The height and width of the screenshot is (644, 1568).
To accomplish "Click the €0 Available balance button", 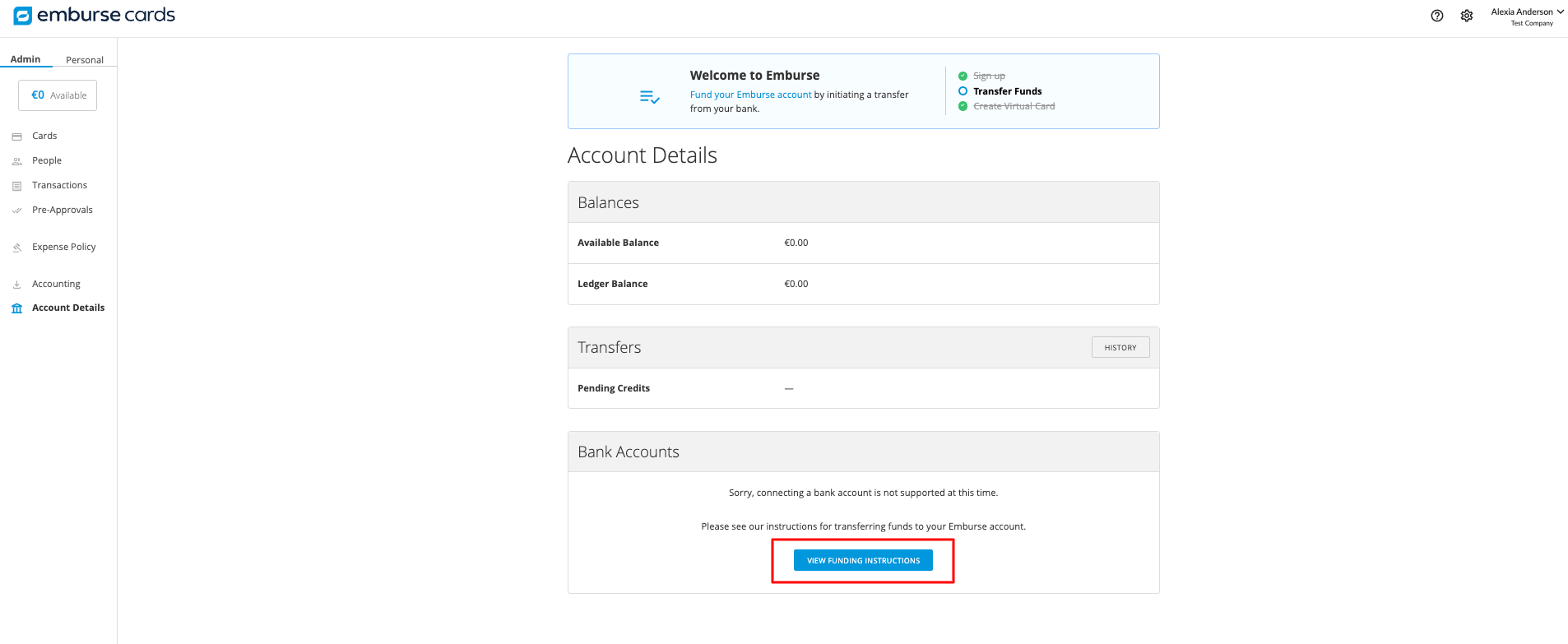I will click(x=58, y=95).
